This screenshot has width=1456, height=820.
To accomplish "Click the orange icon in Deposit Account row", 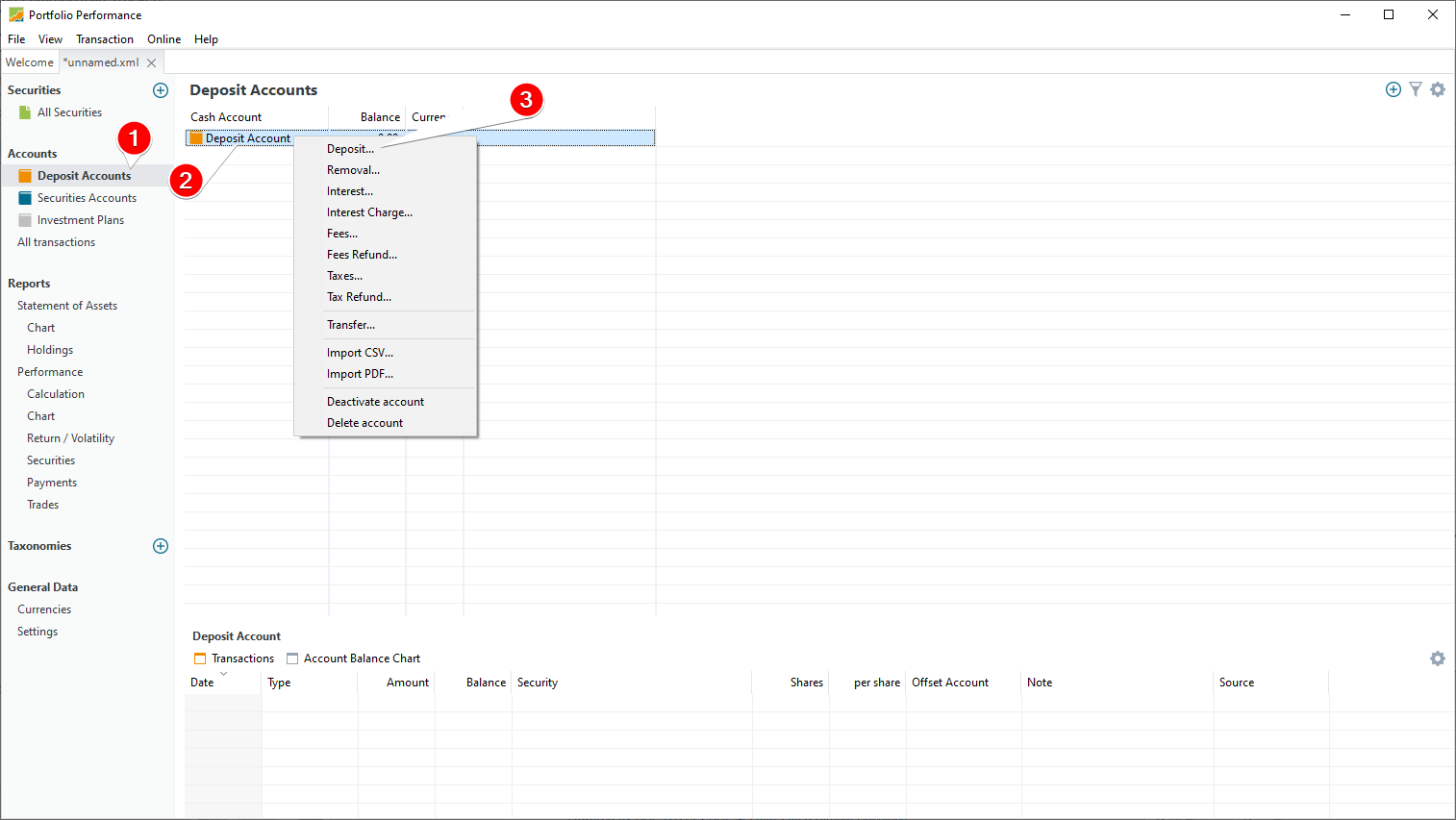I will 196,138.
